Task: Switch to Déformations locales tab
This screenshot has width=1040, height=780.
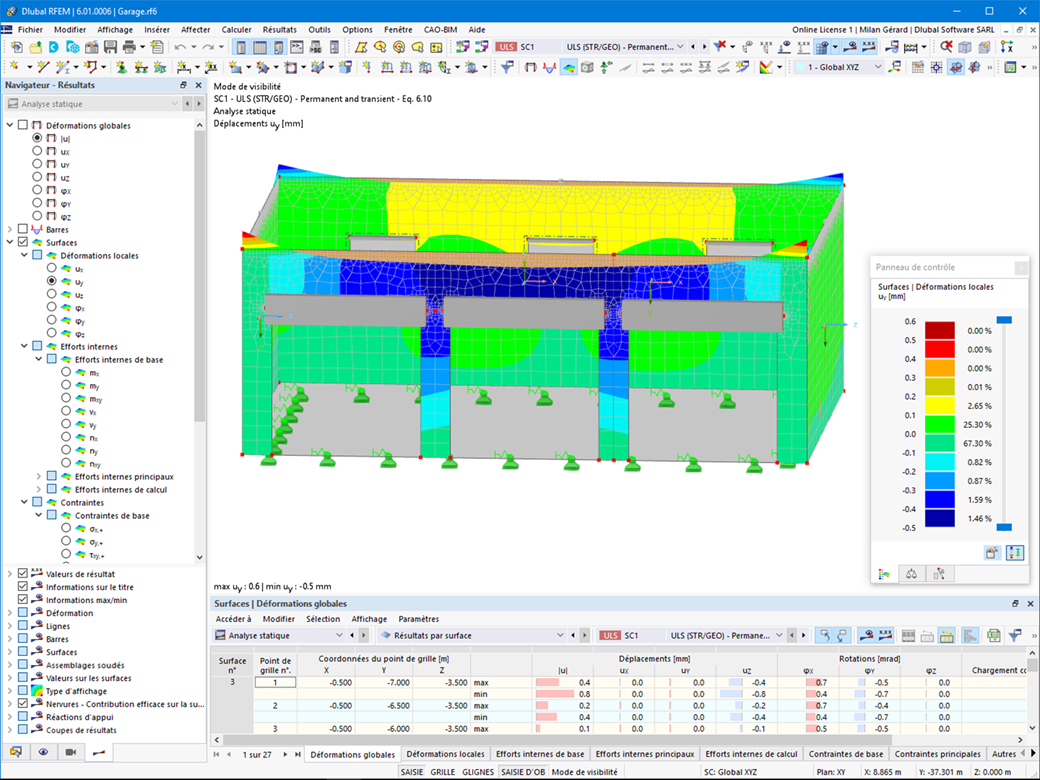Action: coord(445,753)
